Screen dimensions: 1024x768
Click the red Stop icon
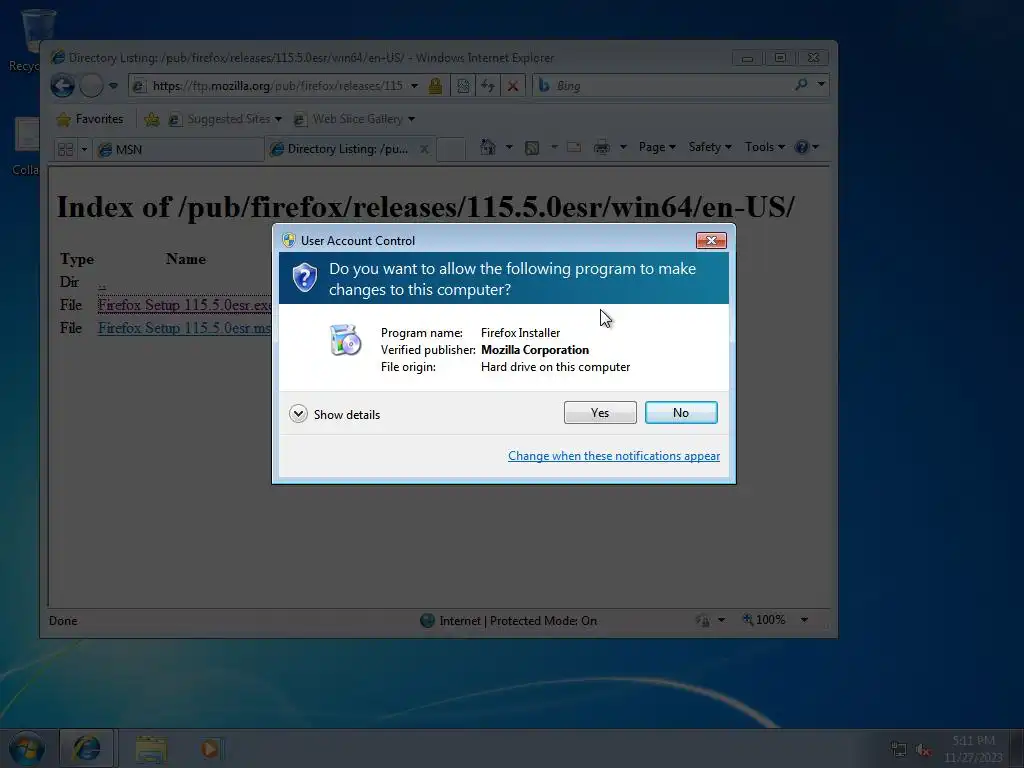[x=513, y=86]
